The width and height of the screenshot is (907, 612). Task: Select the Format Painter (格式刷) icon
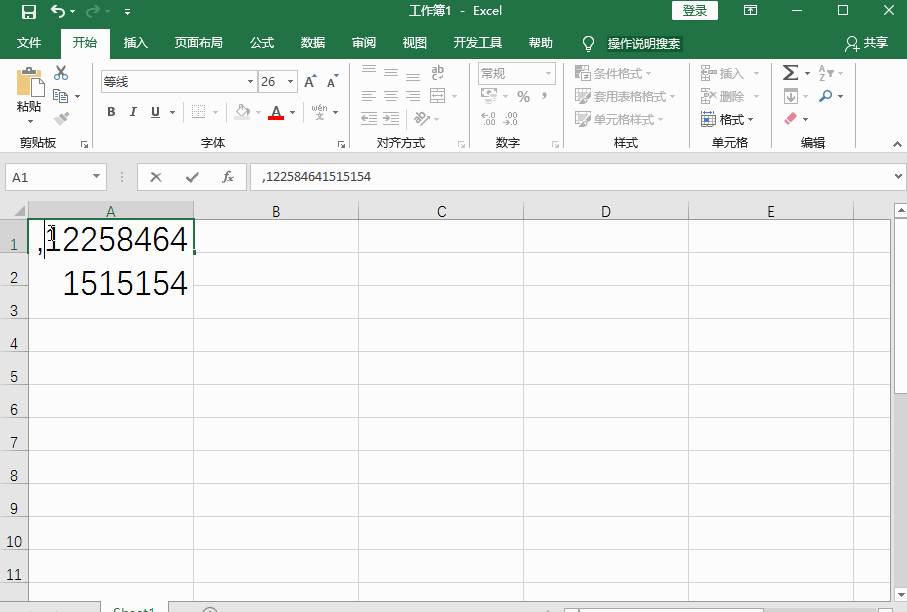(x=60, y=116)
